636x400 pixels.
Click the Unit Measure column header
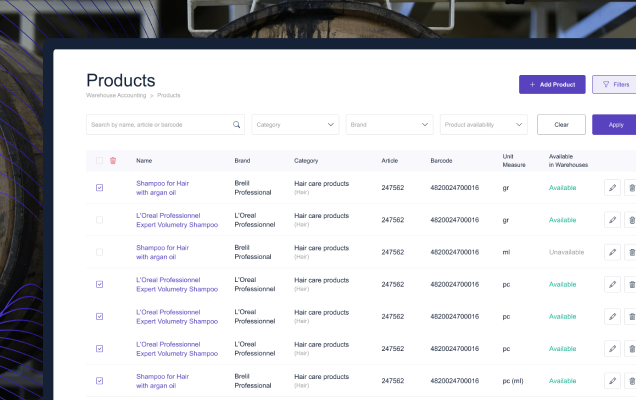(x=514, y=161)
